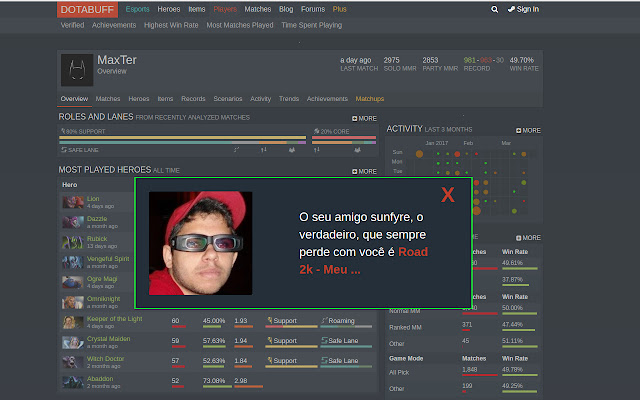Image resolution: width=640 pixels, height=400 pixels.
Task: Open the Esports menu item
Action: pos(138,9)
